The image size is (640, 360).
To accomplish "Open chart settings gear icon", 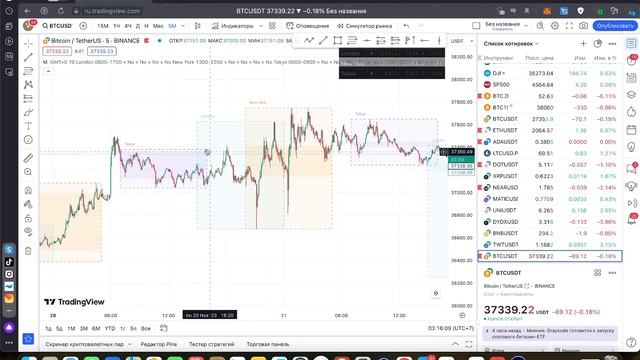I will (x=555, y=26).
